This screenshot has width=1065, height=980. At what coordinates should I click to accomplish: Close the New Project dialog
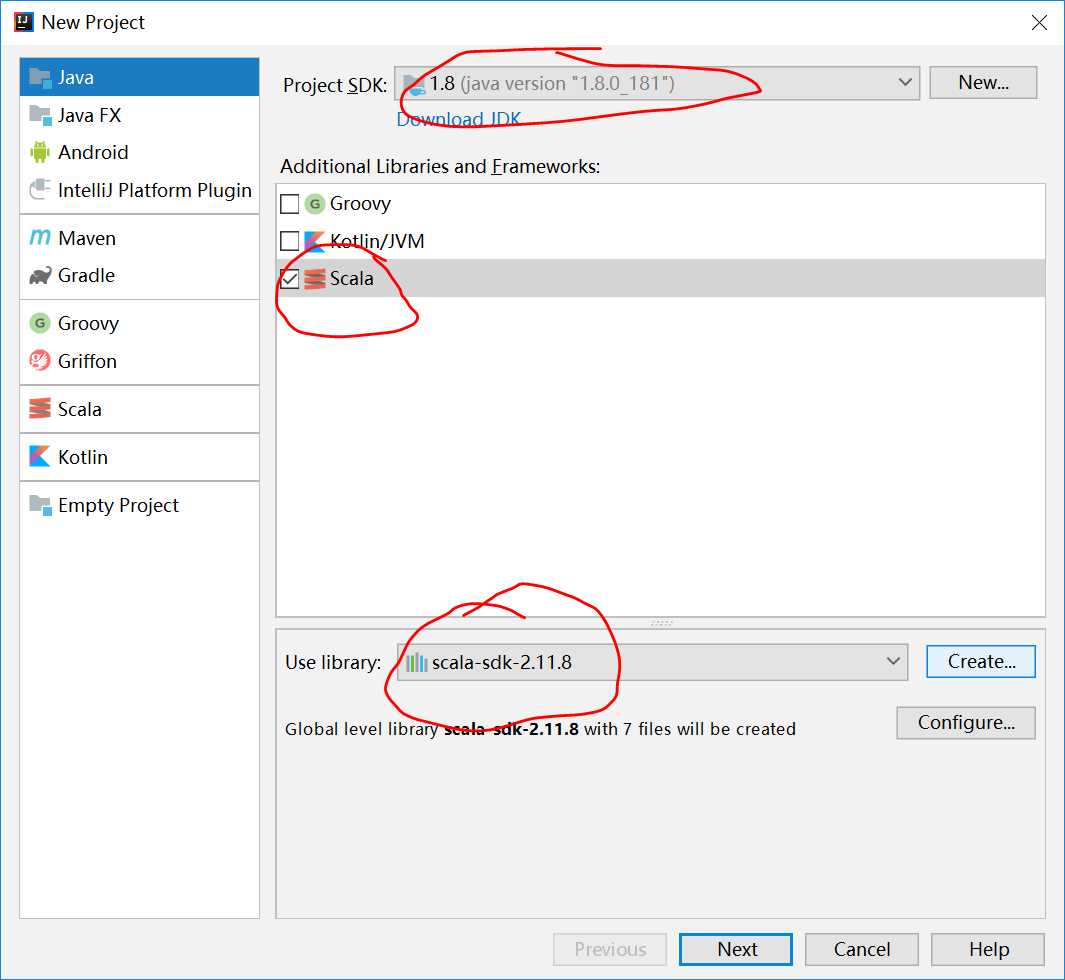(1039, 22)
